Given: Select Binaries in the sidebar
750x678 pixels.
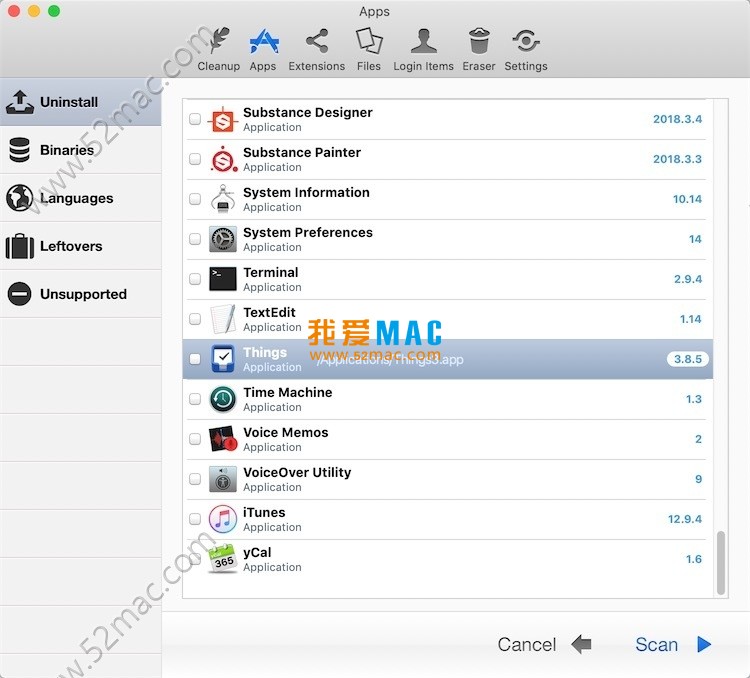Looking at the screenshot, I should [80, 150].
